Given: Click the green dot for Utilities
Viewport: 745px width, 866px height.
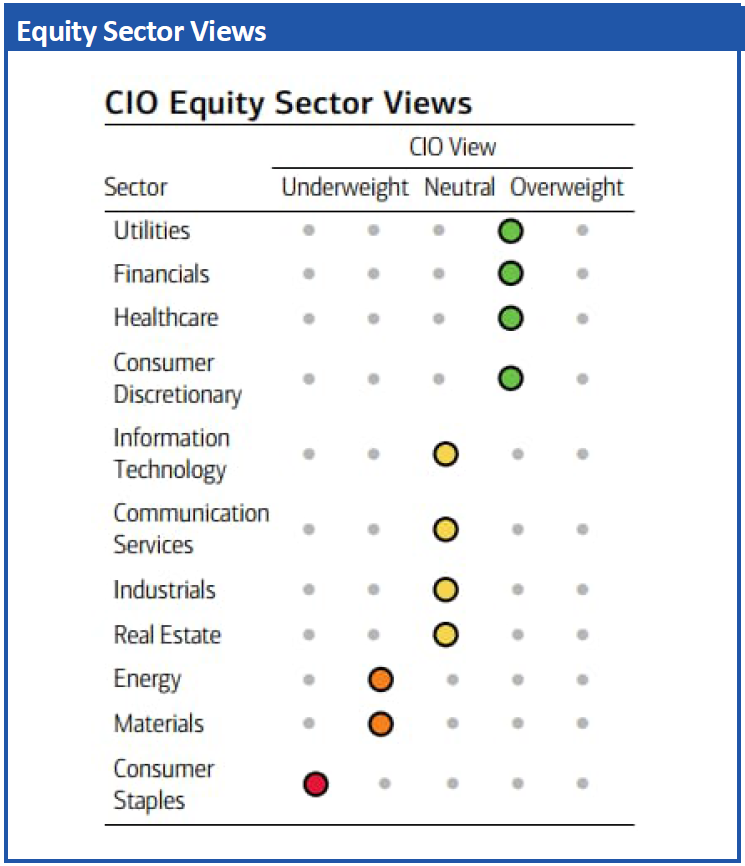Looking at the screenshot, I should 510,231.
